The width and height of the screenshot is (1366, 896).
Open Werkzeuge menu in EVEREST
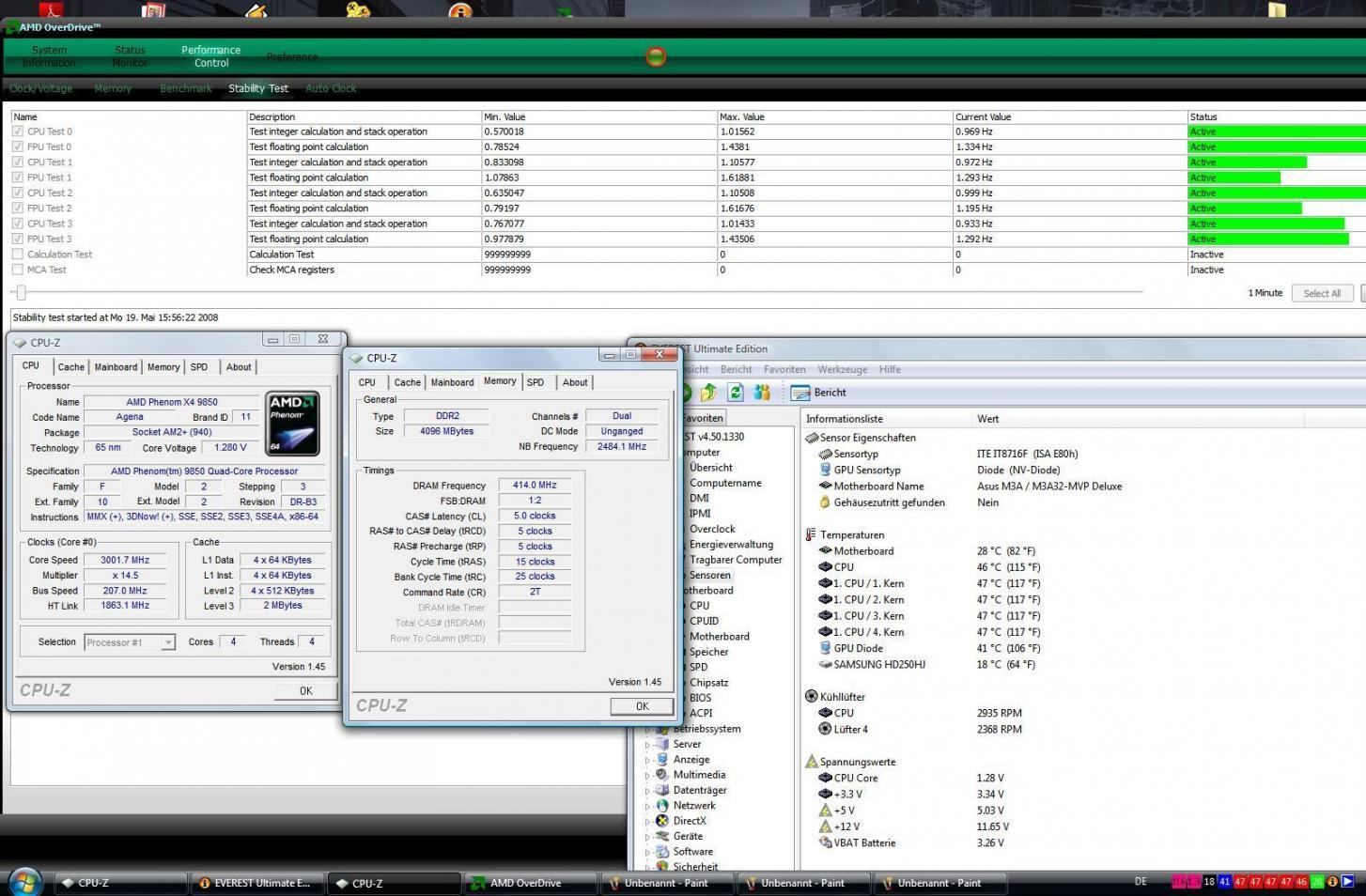[842, 369]
